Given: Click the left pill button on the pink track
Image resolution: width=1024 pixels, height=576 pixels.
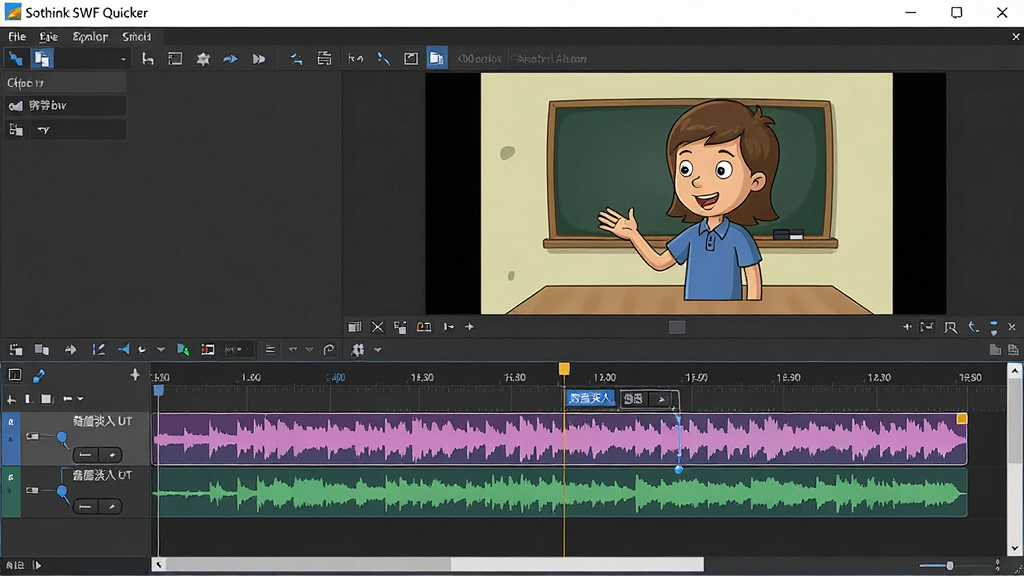Looking at the screenshot, I should [85, 455].
